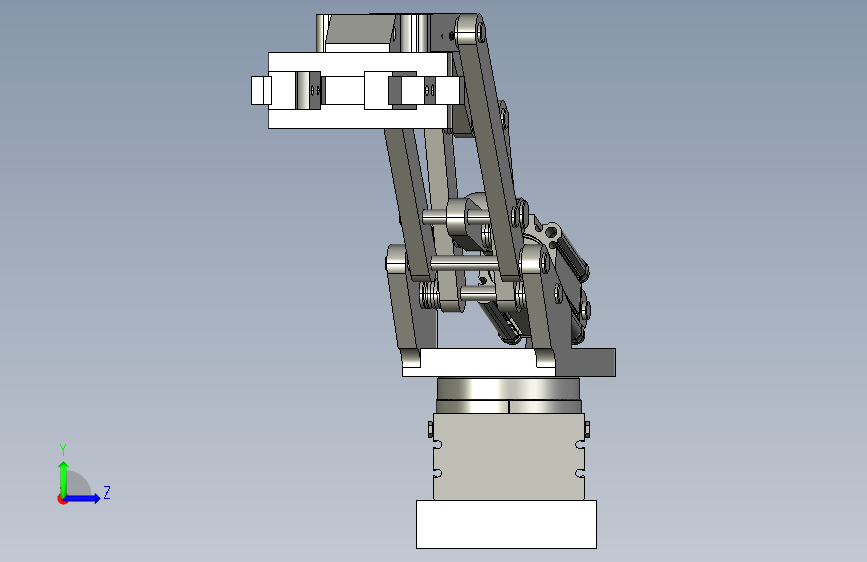Click the blue Z axis arrow of the triad
Screen dimensions: 867x562
(82, 498)
